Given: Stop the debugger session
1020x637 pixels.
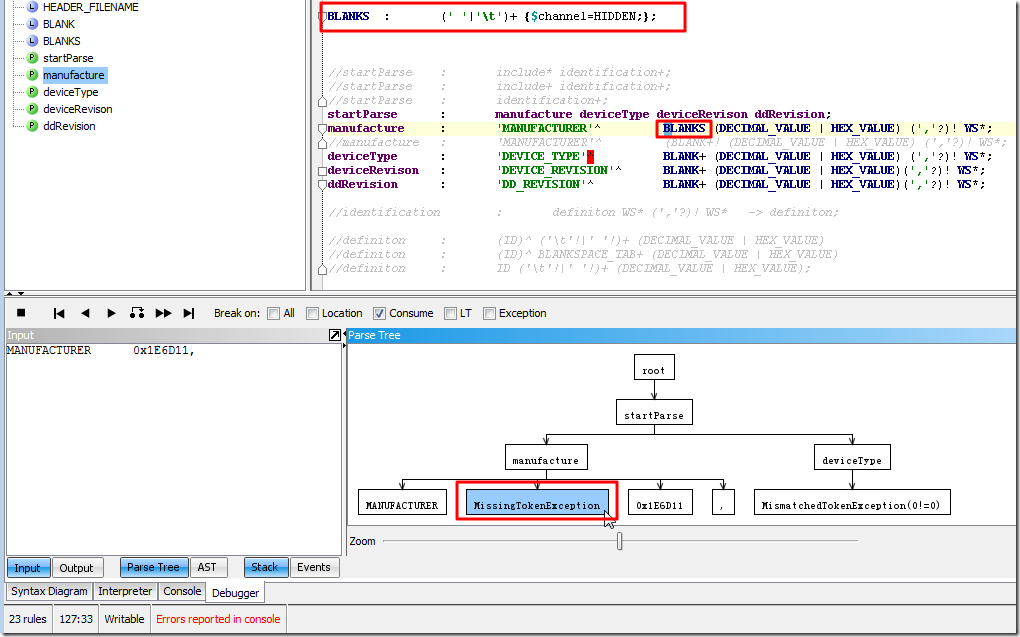Looking at the screenshot, I should [x=21, y=313].
